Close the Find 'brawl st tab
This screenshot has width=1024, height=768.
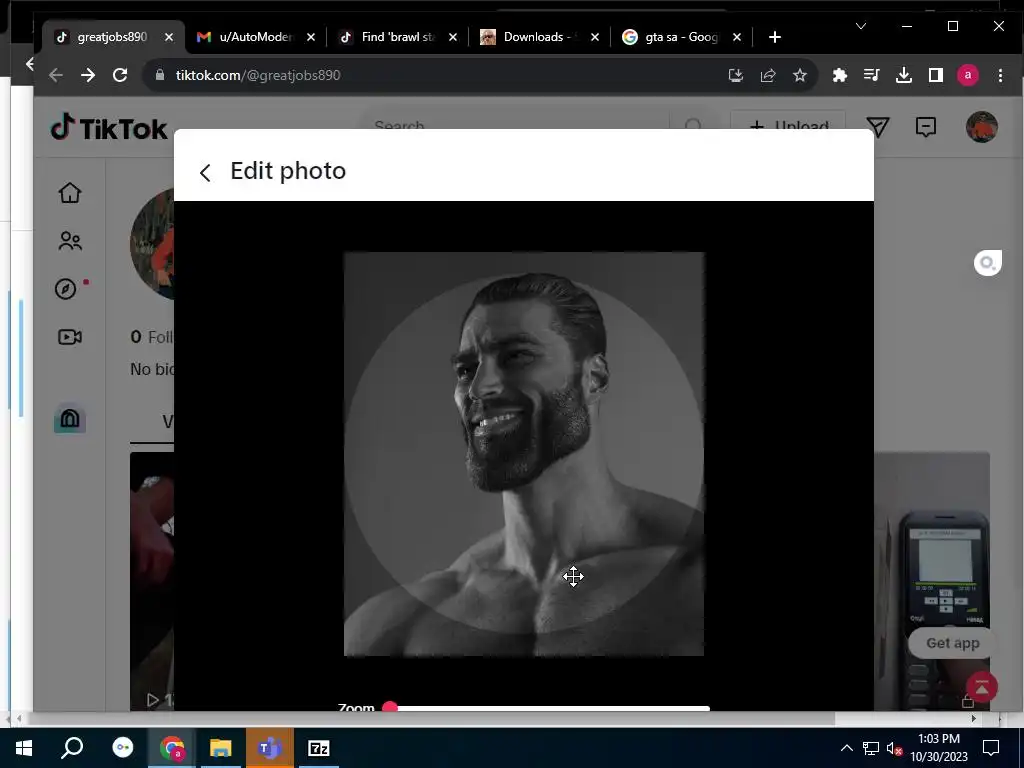point(453,37)
